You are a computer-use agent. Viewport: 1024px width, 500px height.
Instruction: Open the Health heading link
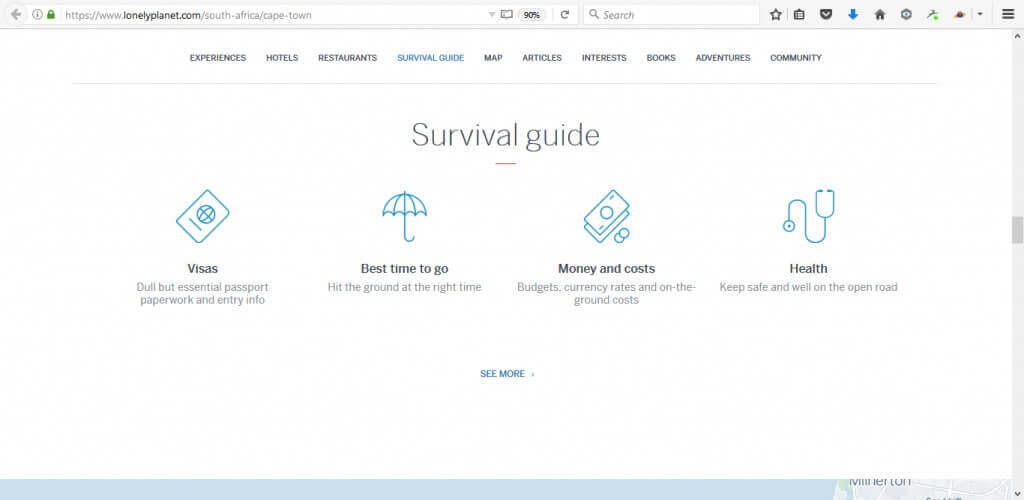808,268
